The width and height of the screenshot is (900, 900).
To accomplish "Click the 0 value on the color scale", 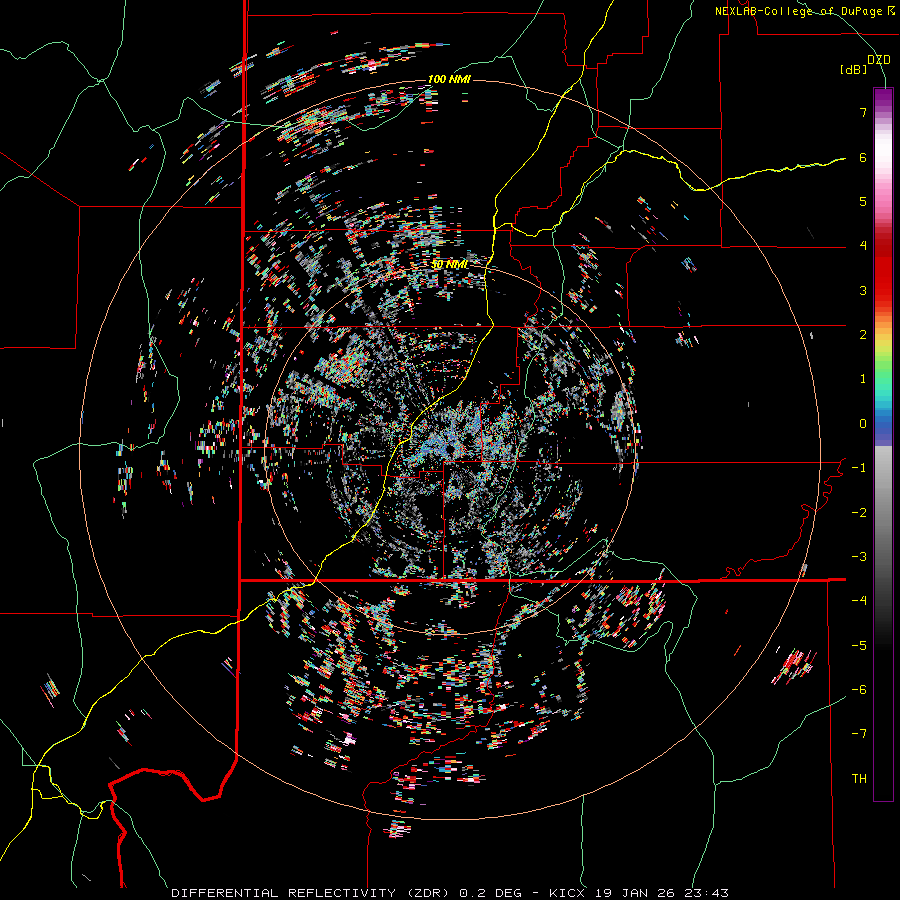I will pos(863,423).
